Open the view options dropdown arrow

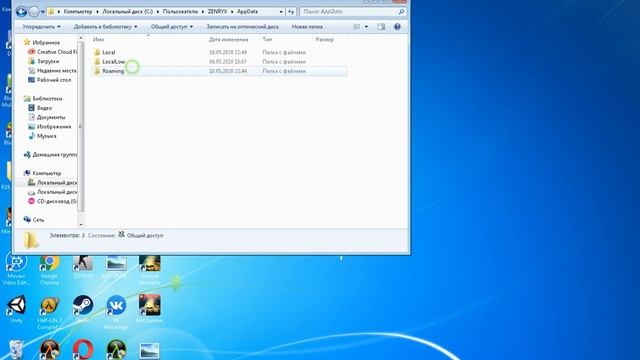[366, 27]
